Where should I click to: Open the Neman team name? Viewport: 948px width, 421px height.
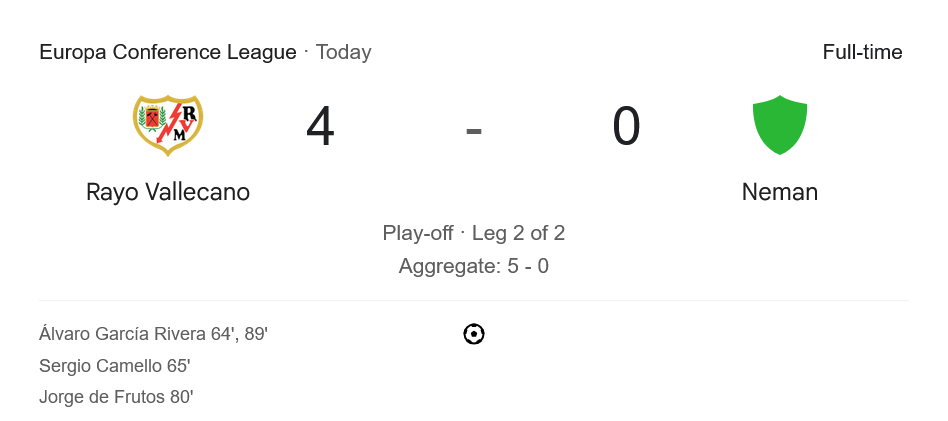tap(779, 191)
